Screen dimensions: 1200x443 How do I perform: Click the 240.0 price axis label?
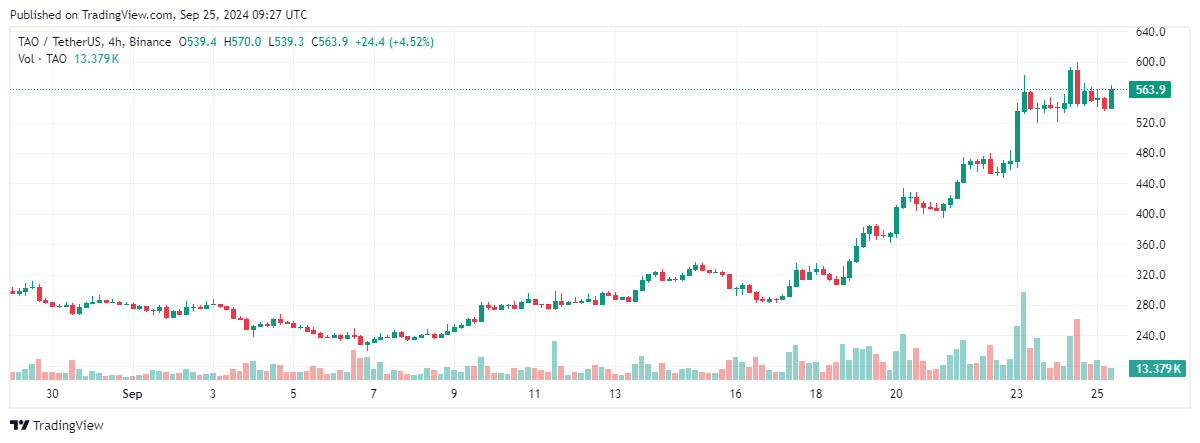coord(1151,336)
